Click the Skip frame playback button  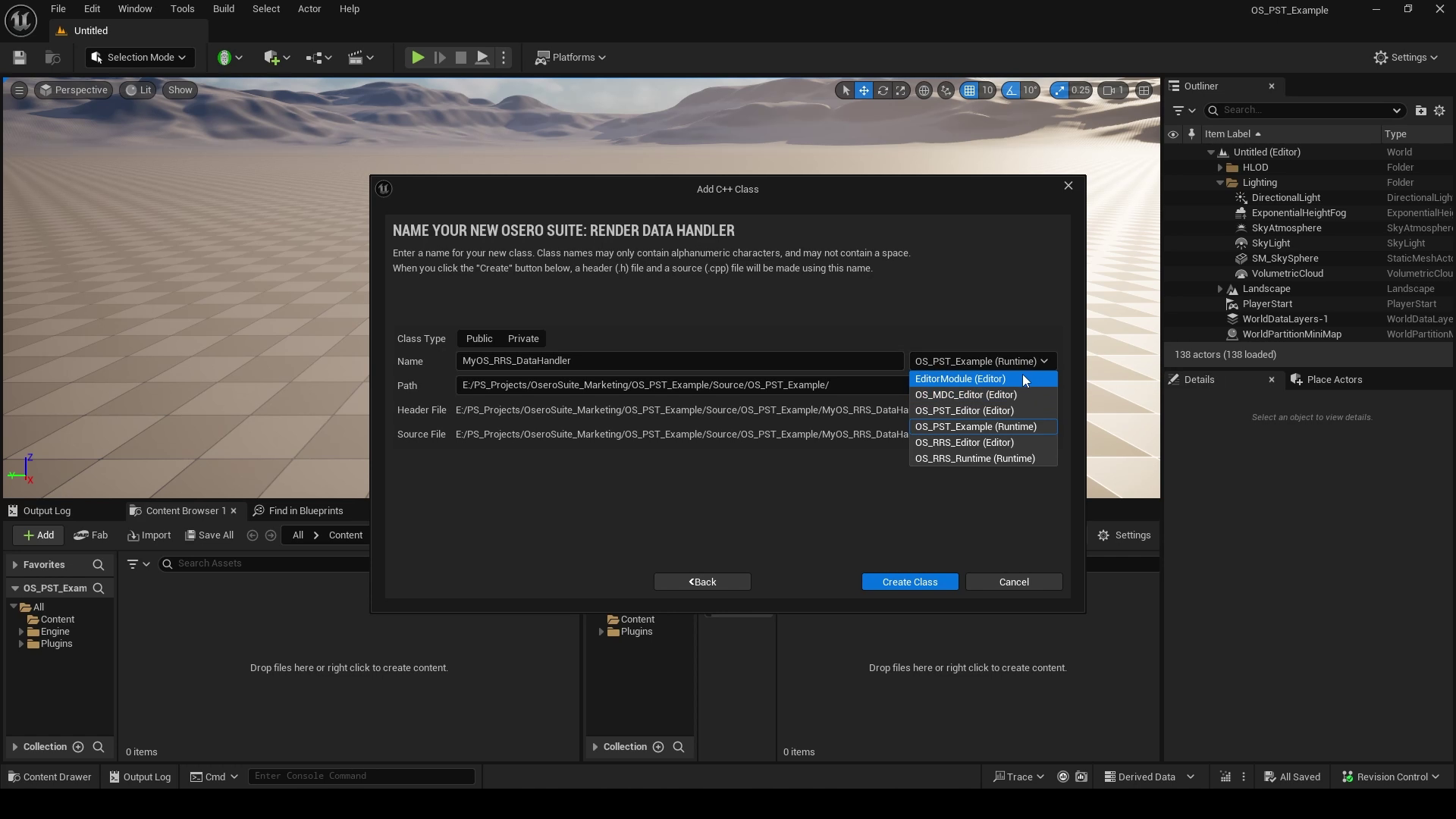[439, 58]
